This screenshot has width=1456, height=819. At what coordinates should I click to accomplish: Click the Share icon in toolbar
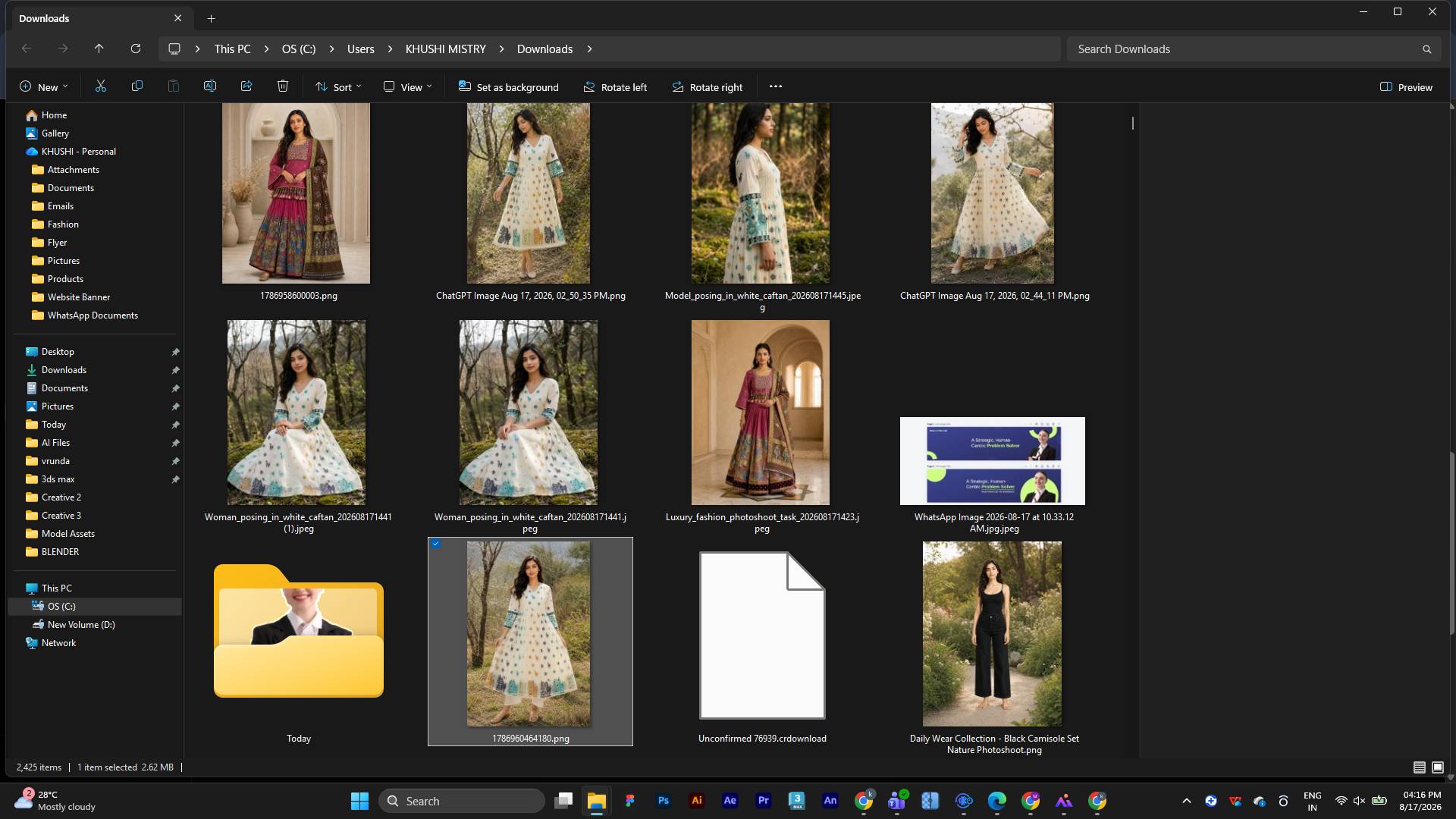(246, 86)
